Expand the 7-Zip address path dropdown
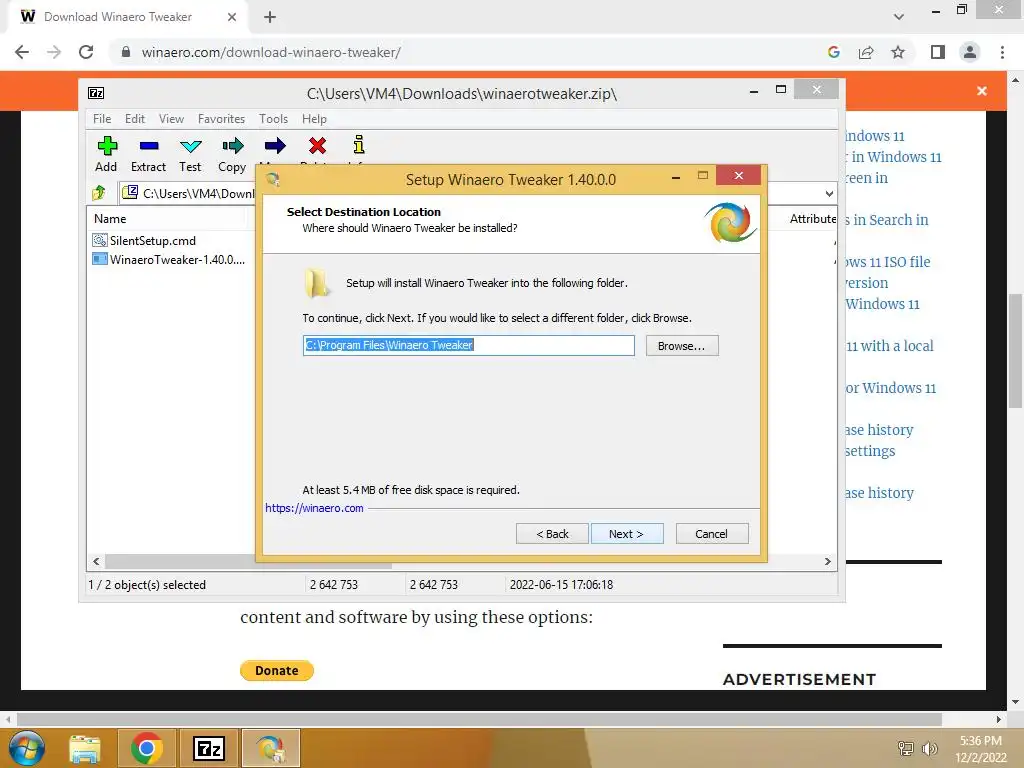 click(x=829, y=193)
